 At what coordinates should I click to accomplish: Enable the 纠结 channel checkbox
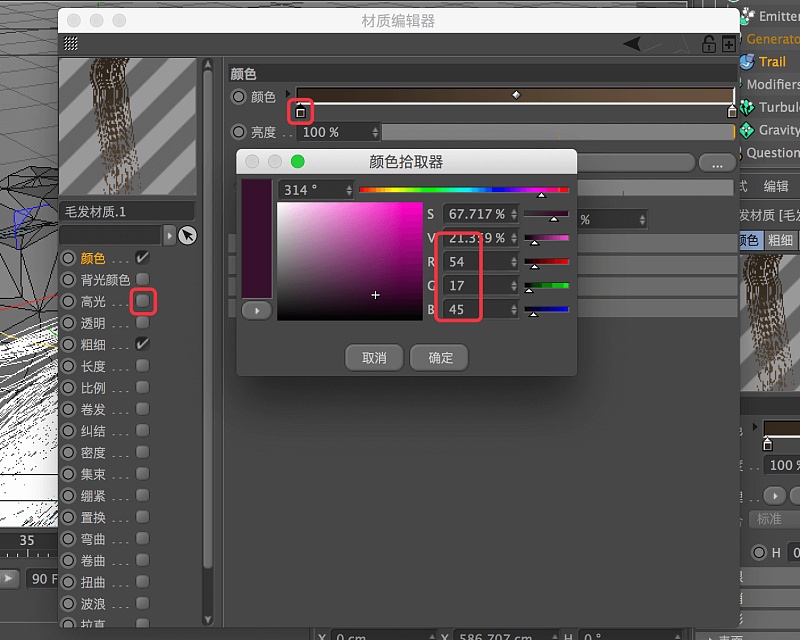[143, 430]
